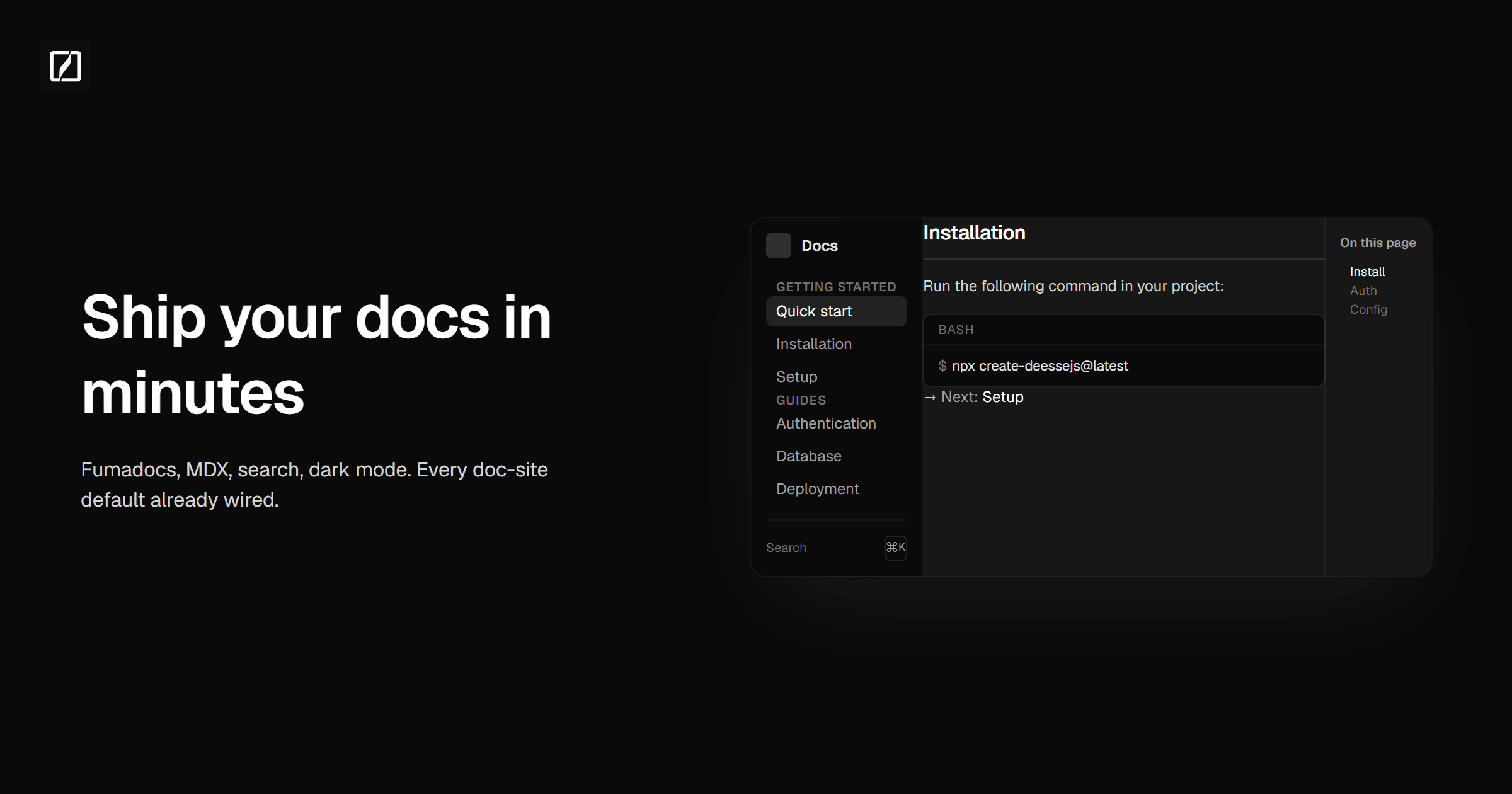Jump to the Install section anchor
Viewport: 1512px width, 794px height.
tap(1367, 272)
